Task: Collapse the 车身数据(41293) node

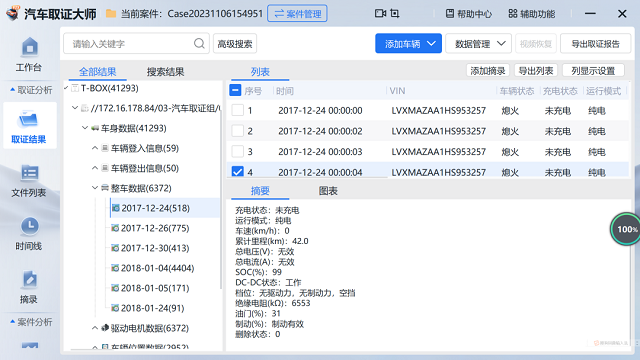Action: (85, 128)
